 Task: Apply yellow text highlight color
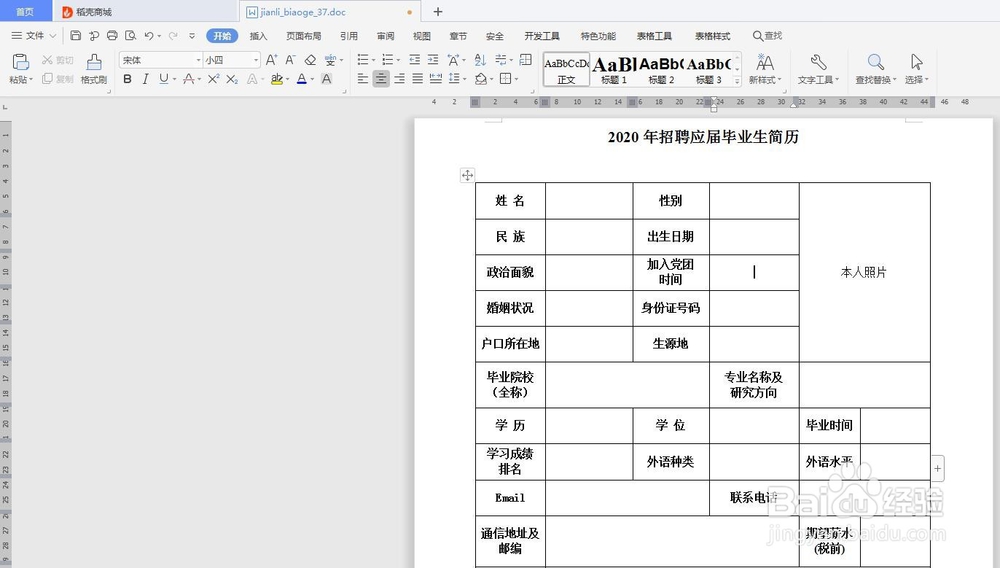tap(277, 79)
